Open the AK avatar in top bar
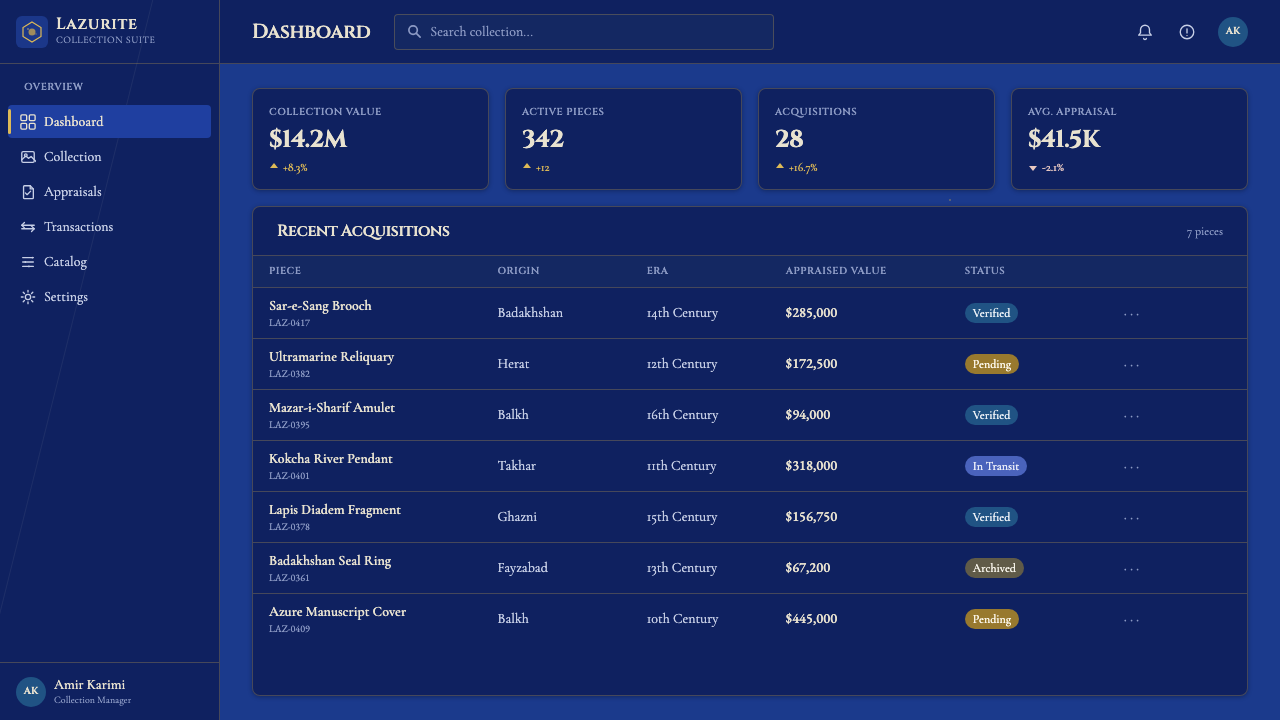Screen dimensions: 1280x720 tap(1233, 32)
